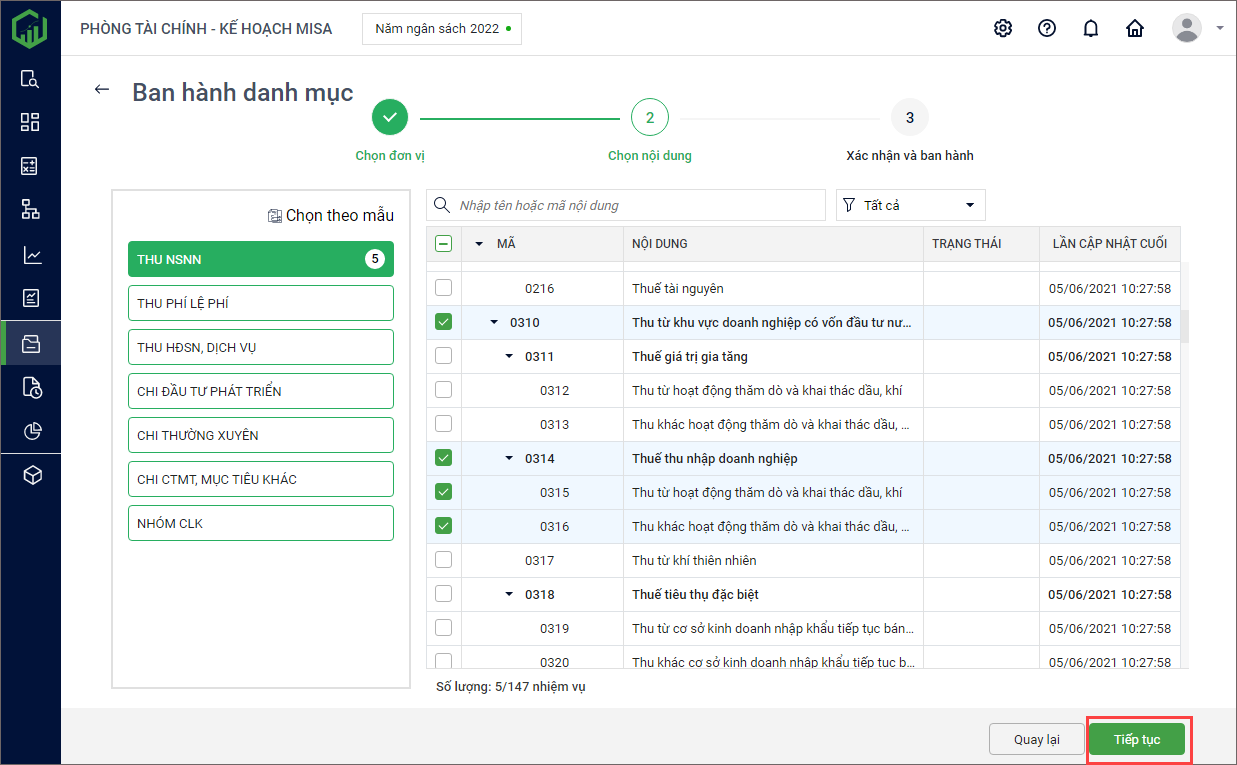Focus the Nhập tên hoặc mã nội dung field
Image resolution: width=1237 pixels, height=765 pixels.
tap(626, 205)
